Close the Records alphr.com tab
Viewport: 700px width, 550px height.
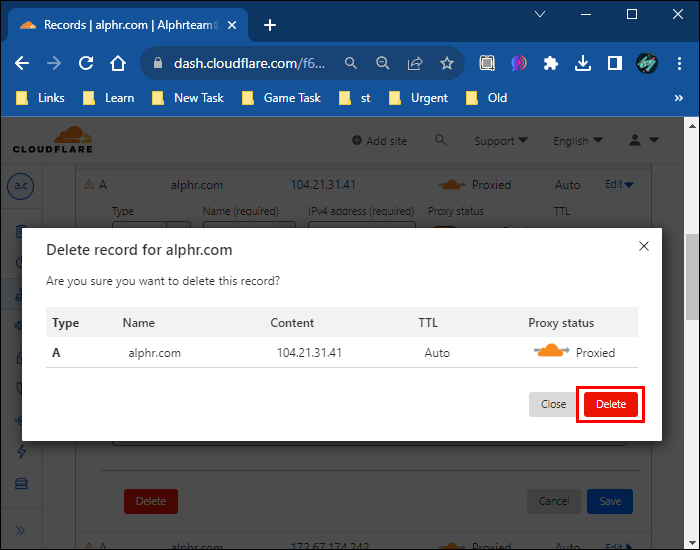click(232, 25)
